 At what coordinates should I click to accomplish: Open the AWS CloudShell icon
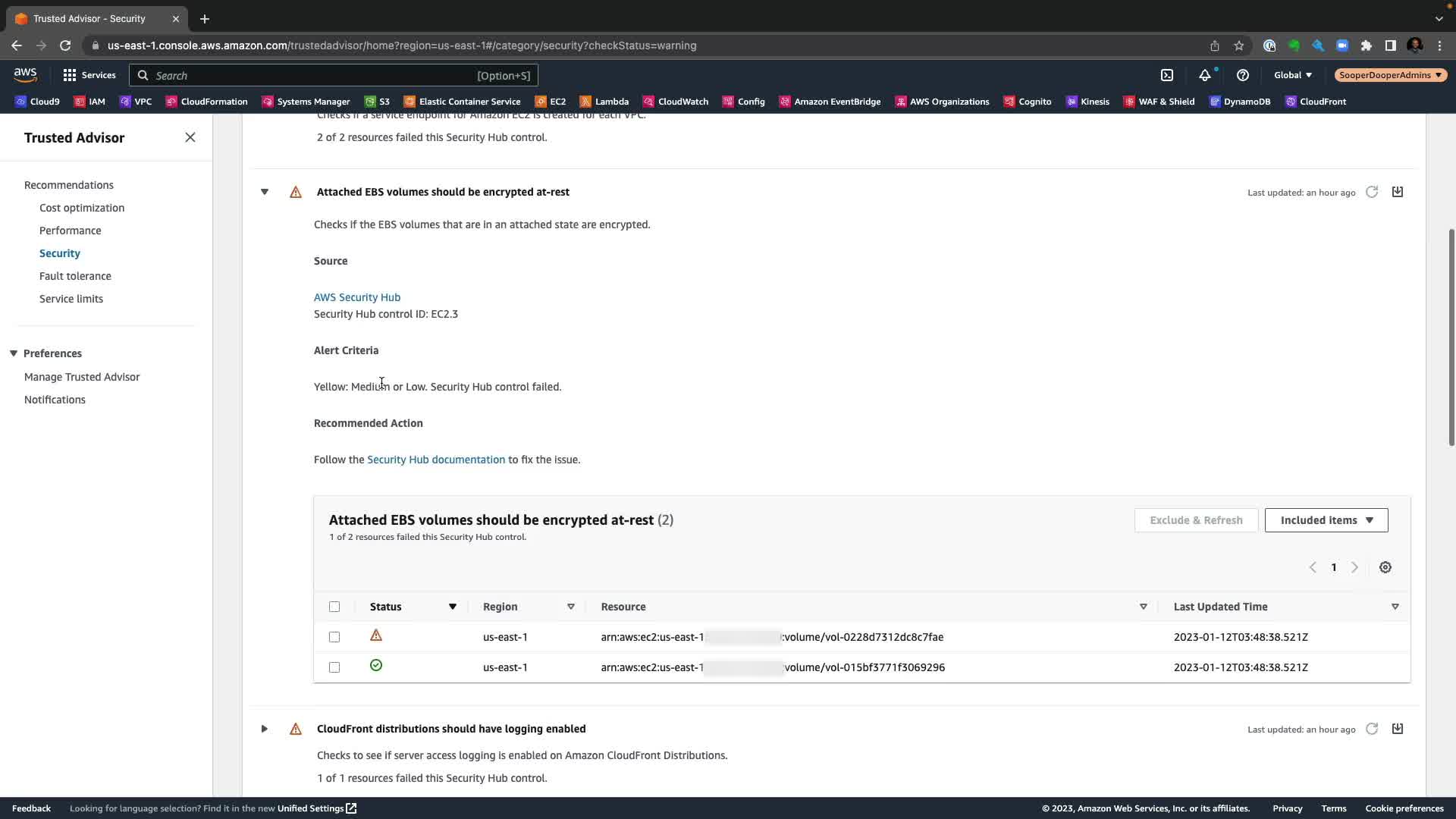pyautogui.click(x=1167, y=75)
